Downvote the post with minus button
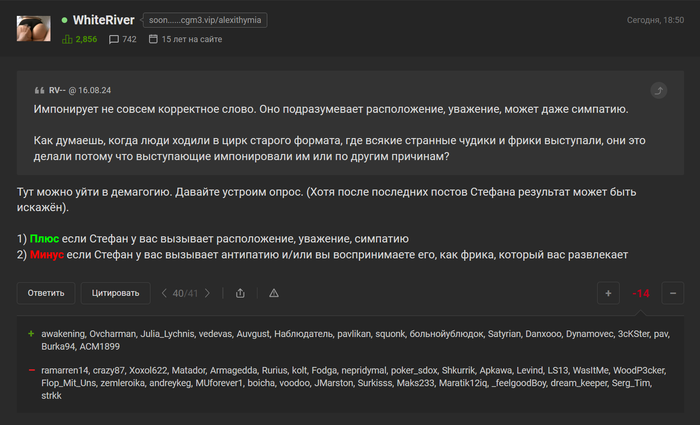Screen dimensions: 700x425 point(673,293)
